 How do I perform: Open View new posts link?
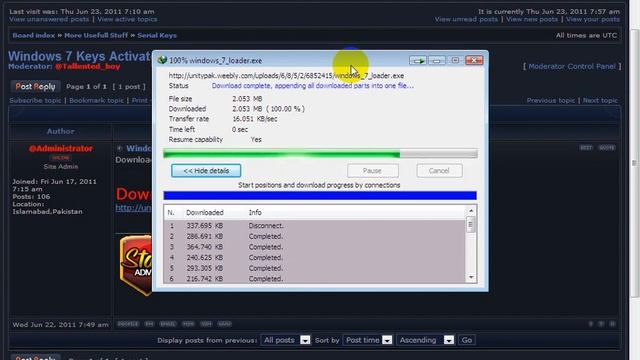[x=532, y=19]
